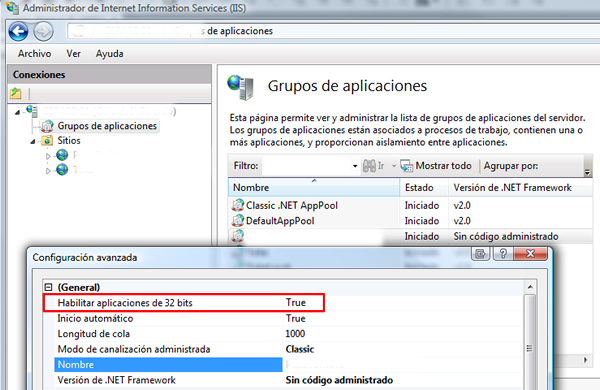Collapse the (General) property section
This screenshot has height=390, width=600.
pos(48,287)
